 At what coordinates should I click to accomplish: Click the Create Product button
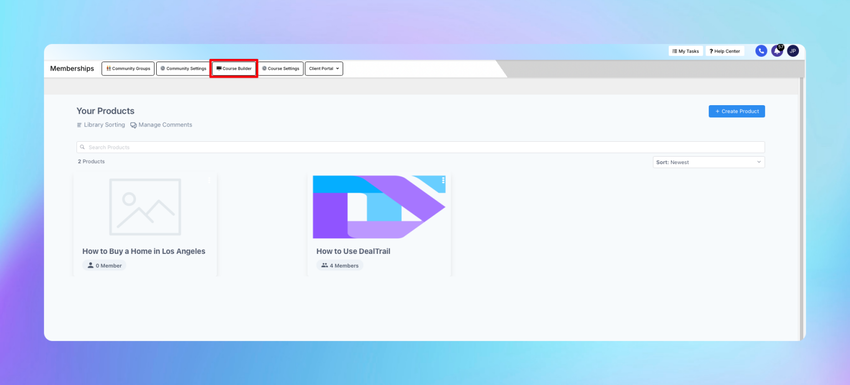pyautogui.click(x=737, y=111)
